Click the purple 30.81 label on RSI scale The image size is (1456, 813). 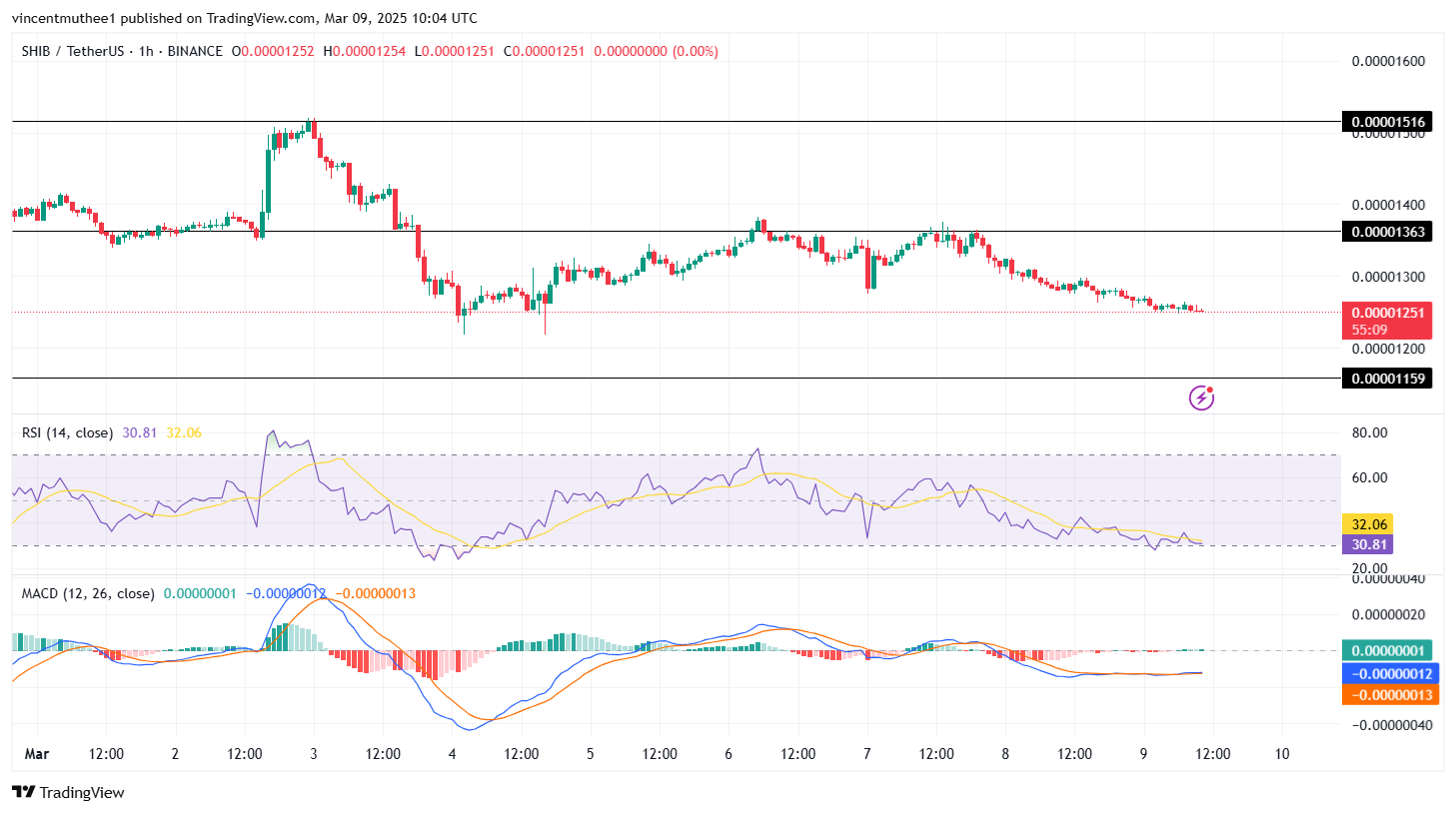point(1369,544)
